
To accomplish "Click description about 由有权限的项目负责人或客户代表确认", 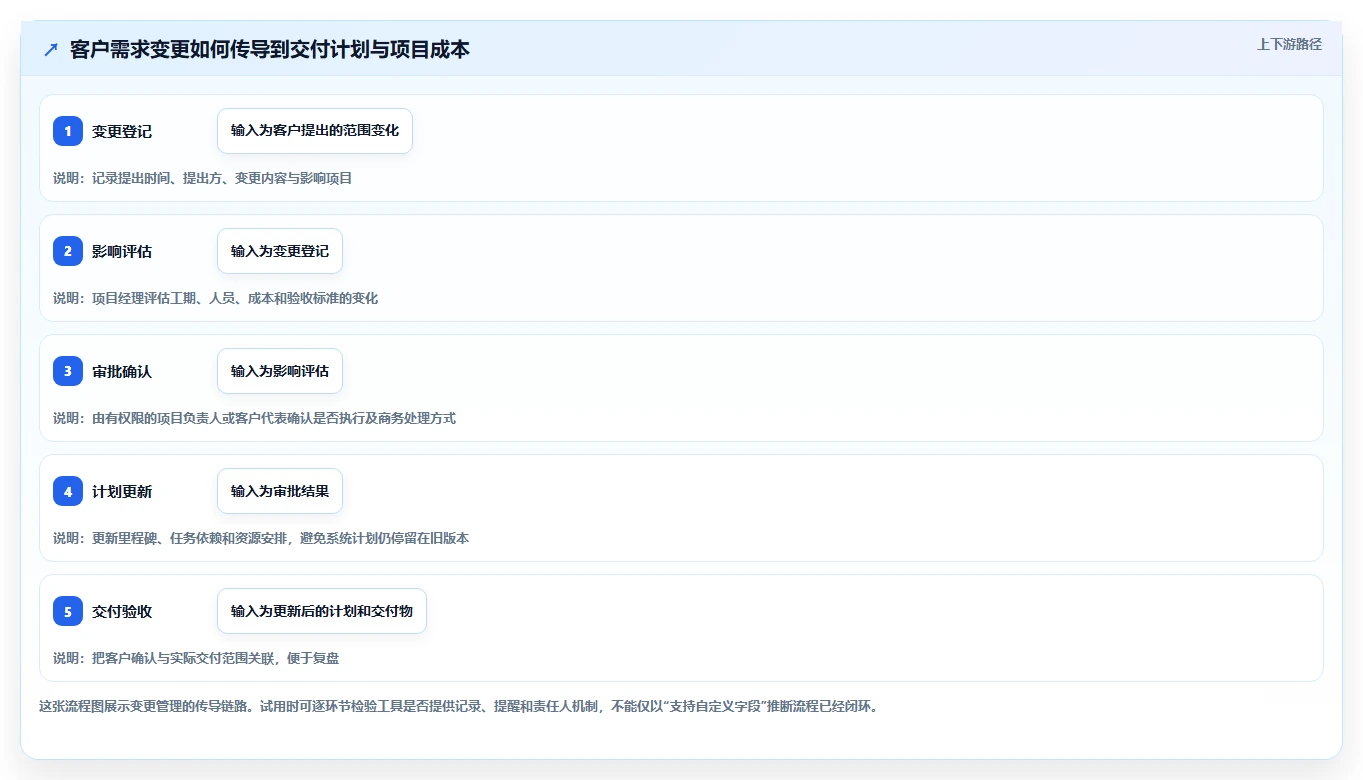I will pyautogui.click(x=255, y=418).
